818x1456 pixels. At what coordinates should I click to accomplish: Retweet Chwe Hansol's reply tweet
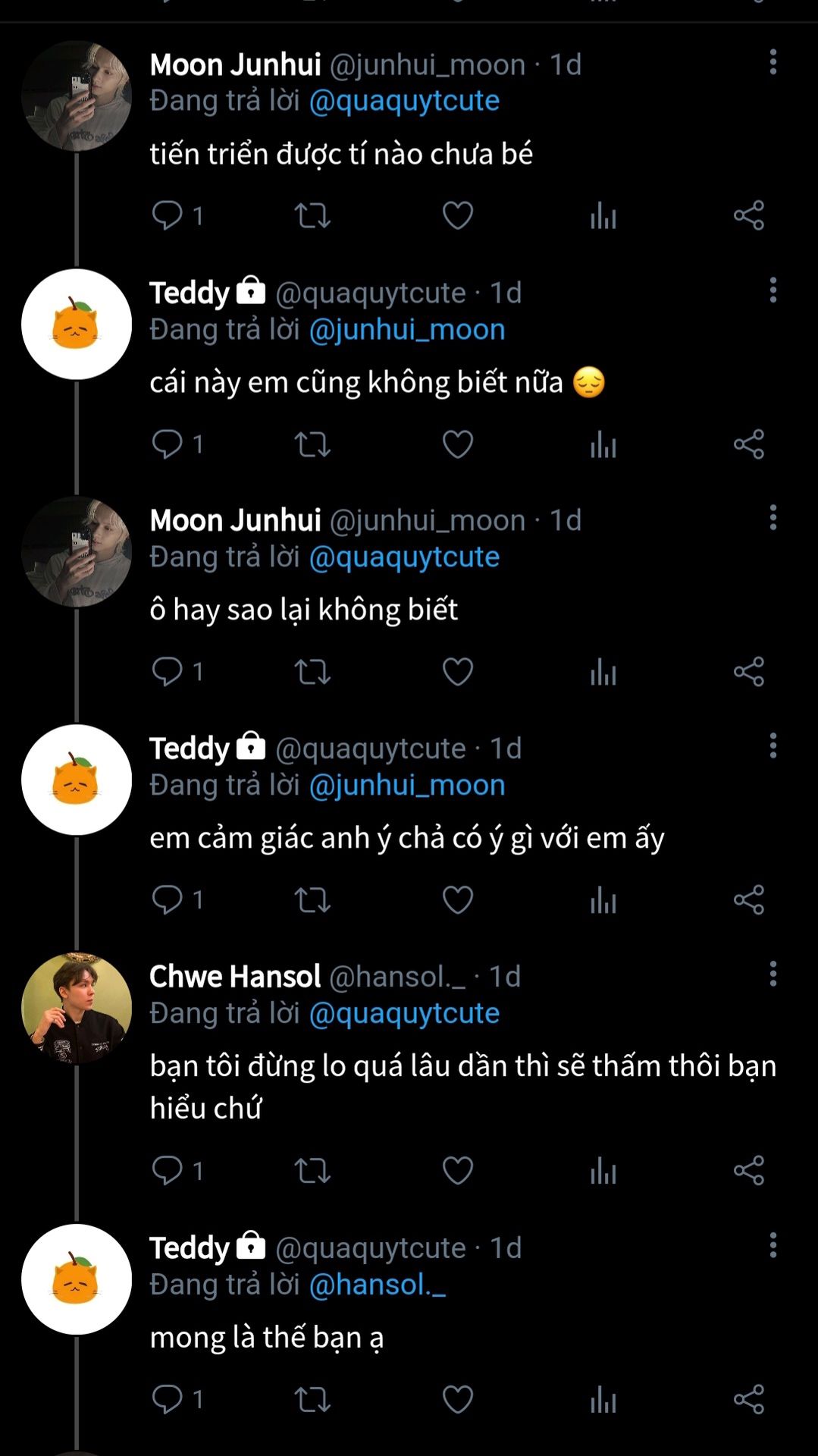click(x=312, y=1171)
